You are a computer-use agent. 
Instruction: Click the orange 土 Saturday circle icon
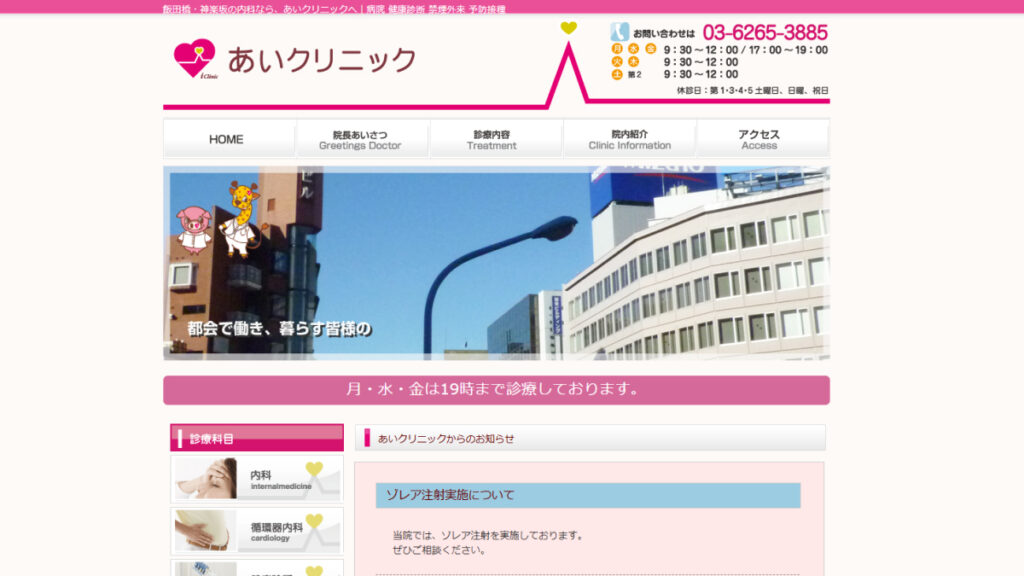coord(618,74)
